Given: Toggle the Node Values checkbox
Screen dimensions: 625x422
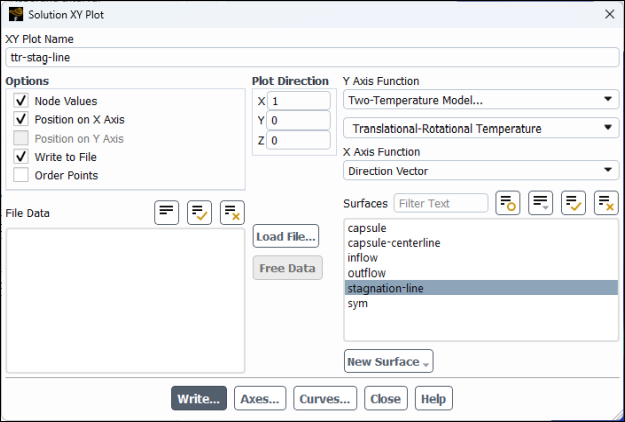Looking at the screenshot, I should coord(21,101).
